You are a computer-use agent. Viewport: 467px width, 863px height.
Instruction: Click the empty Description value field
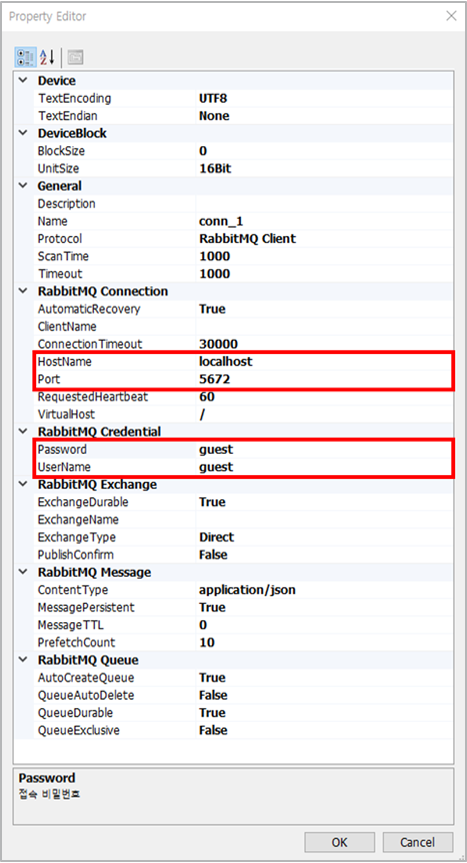pos(325,204)
